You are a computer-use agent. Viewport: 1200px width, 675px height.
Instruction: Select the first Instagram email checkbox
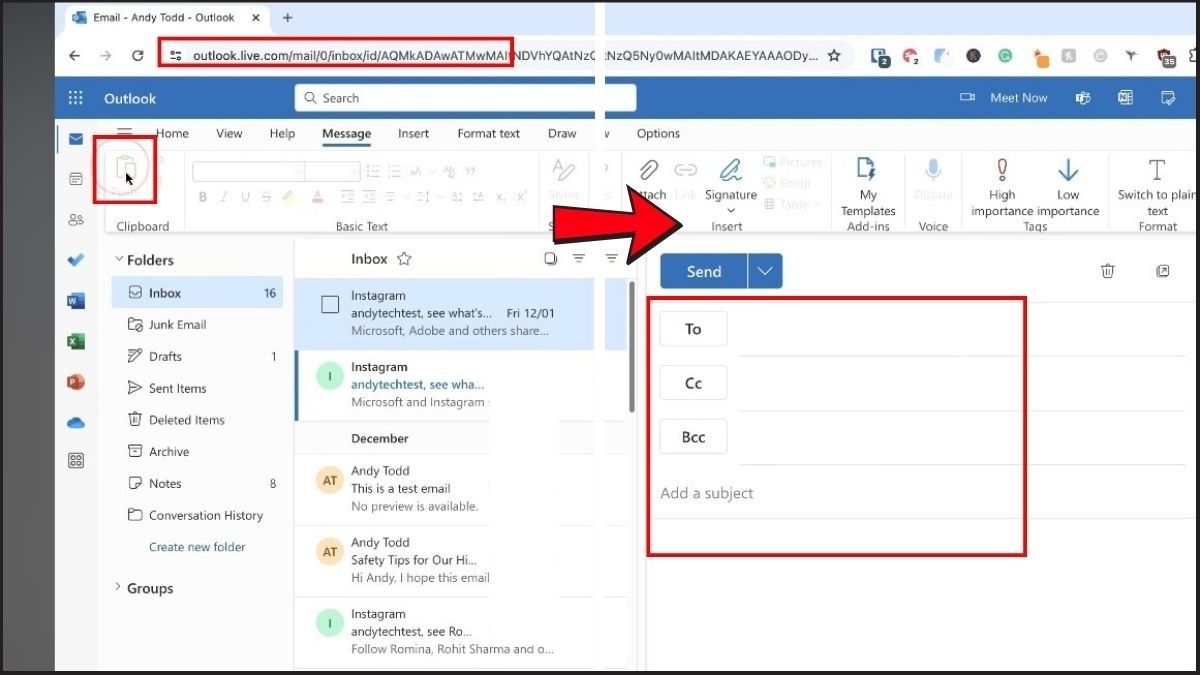(330, 305)
